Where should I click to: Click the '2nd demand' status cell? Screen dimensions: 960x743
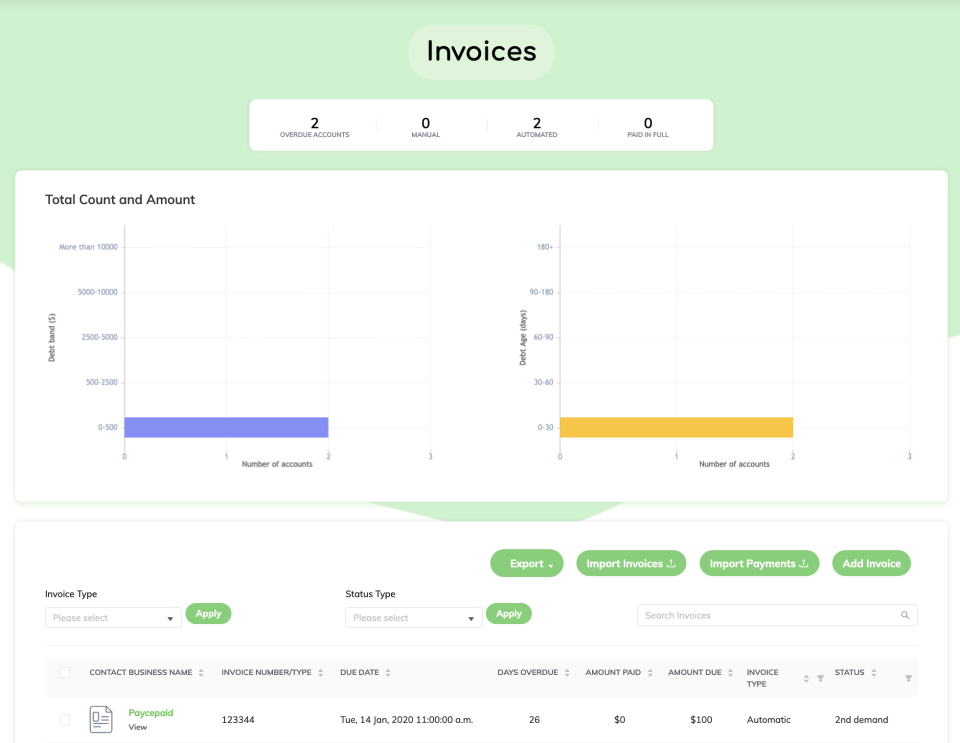[861, 720]
